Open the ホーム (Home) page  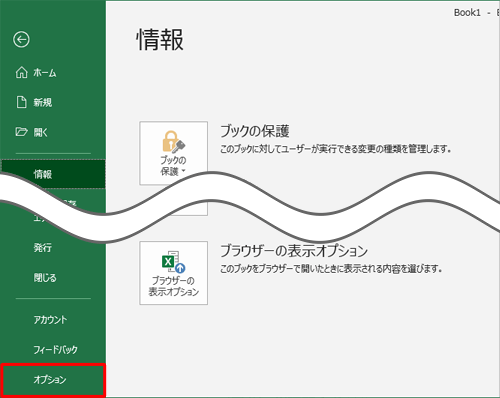coord(45,73)
